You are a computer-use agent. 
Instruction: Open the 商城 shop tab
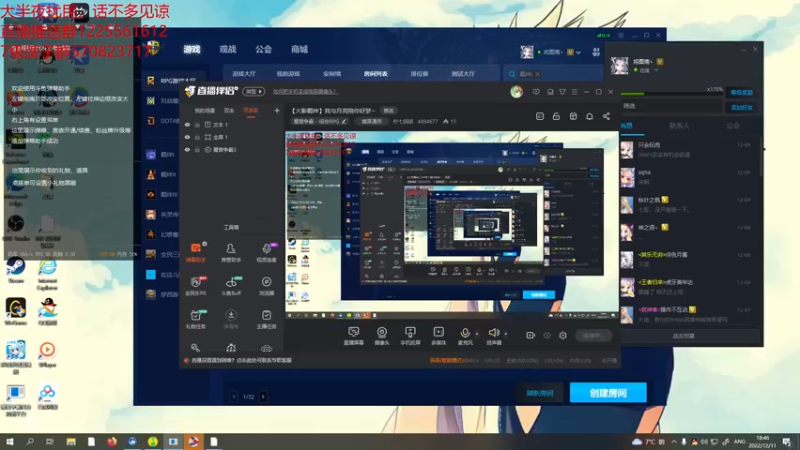click(299, 49)
